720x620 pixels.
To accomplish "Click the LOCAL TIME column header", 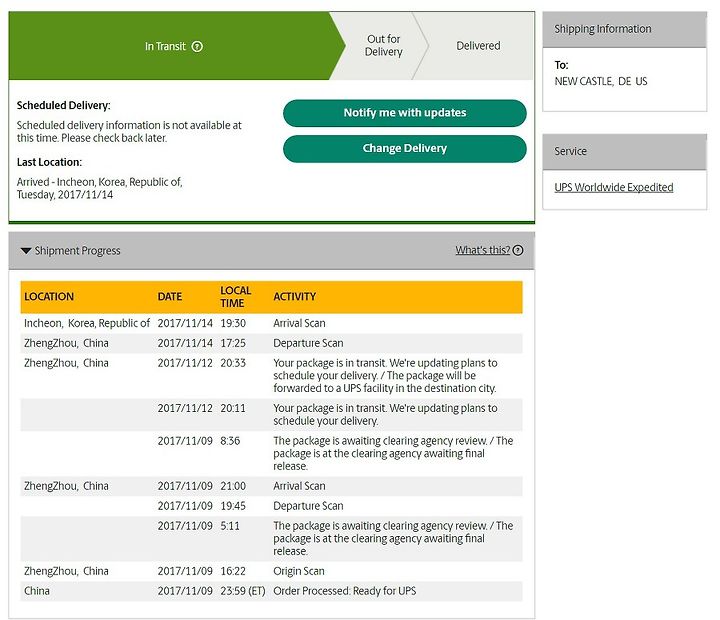I will (236, 297).
